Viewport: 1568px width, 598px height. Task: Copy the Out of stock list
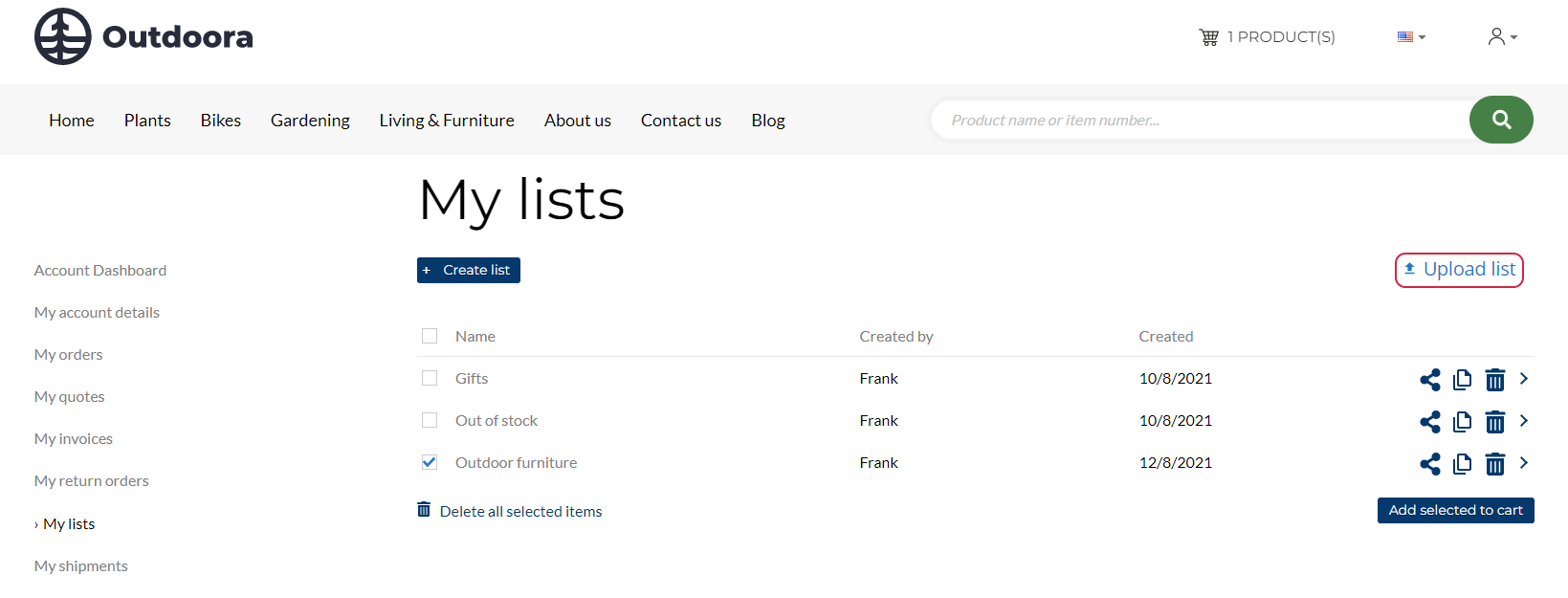tap(1462, 422)
